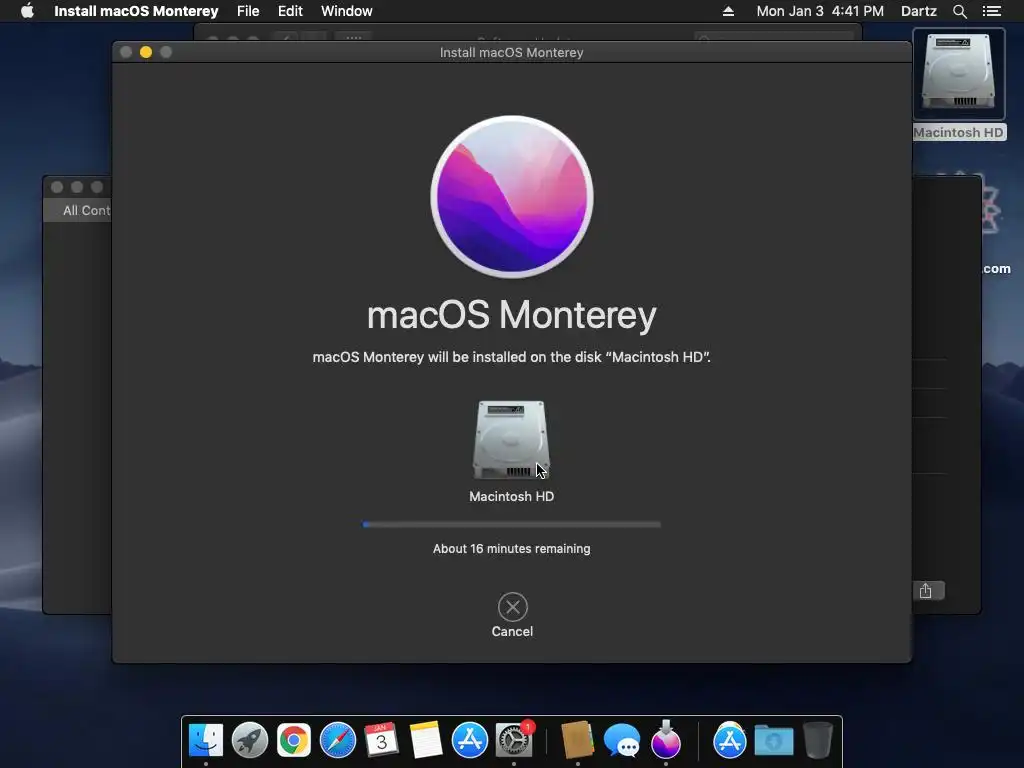Click the installation progress bar
This screenshot has height=768, width=1024.
(x=512, y=524)
